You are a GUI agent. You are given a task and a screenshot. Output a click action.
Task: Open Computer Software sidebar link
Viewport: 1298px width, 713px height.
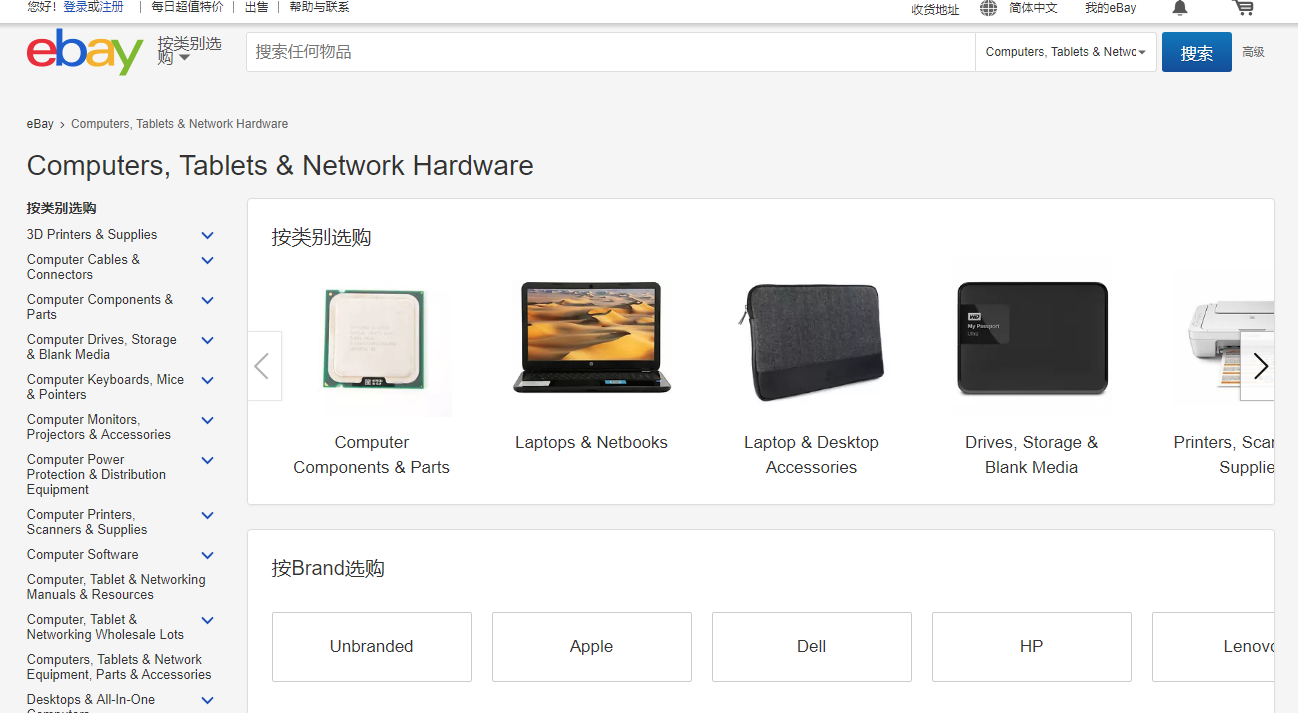tap(83, 555)
